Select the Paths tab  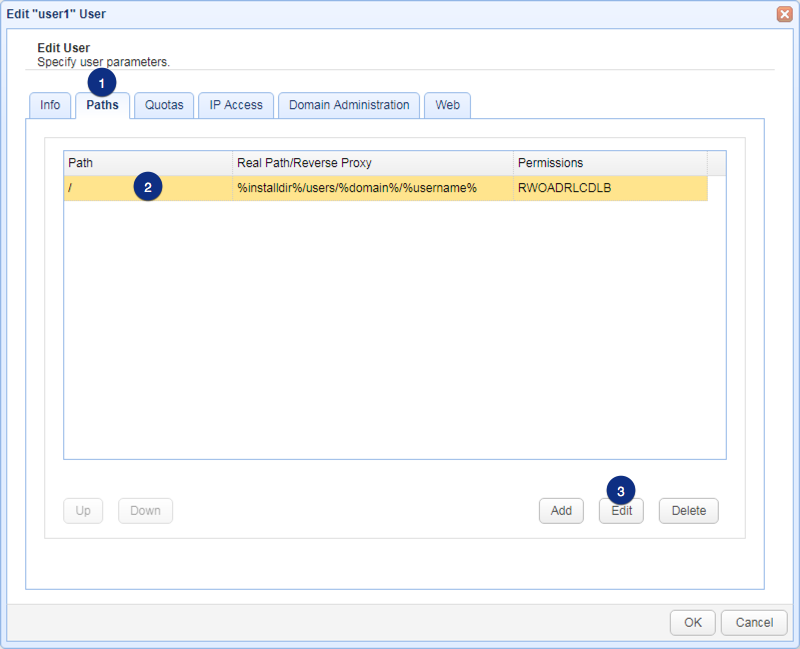(x=102, y=105)
